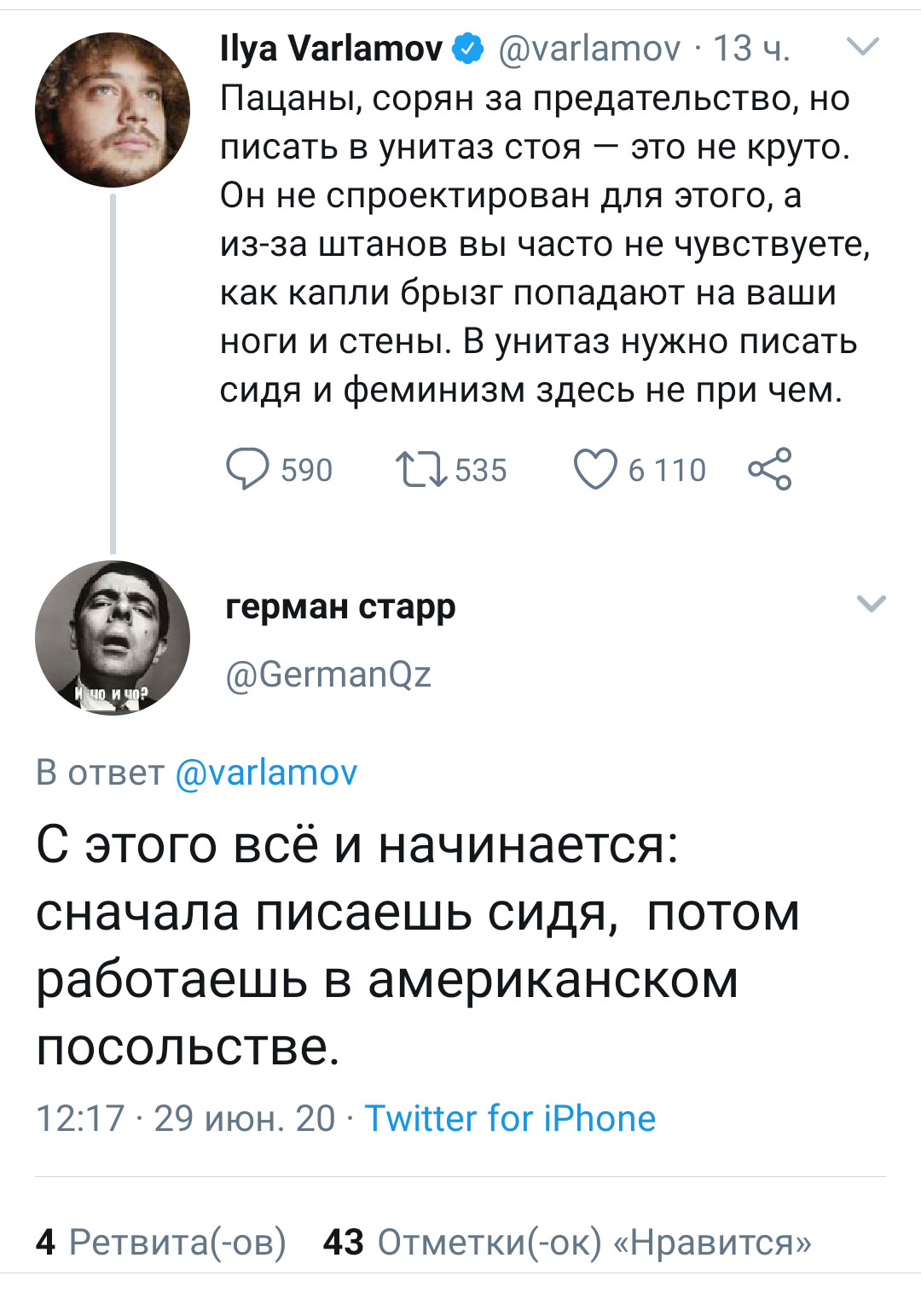Expand the chevron menu on герман старр's reply
This screenshot has height=1316, width=921.
871,604
